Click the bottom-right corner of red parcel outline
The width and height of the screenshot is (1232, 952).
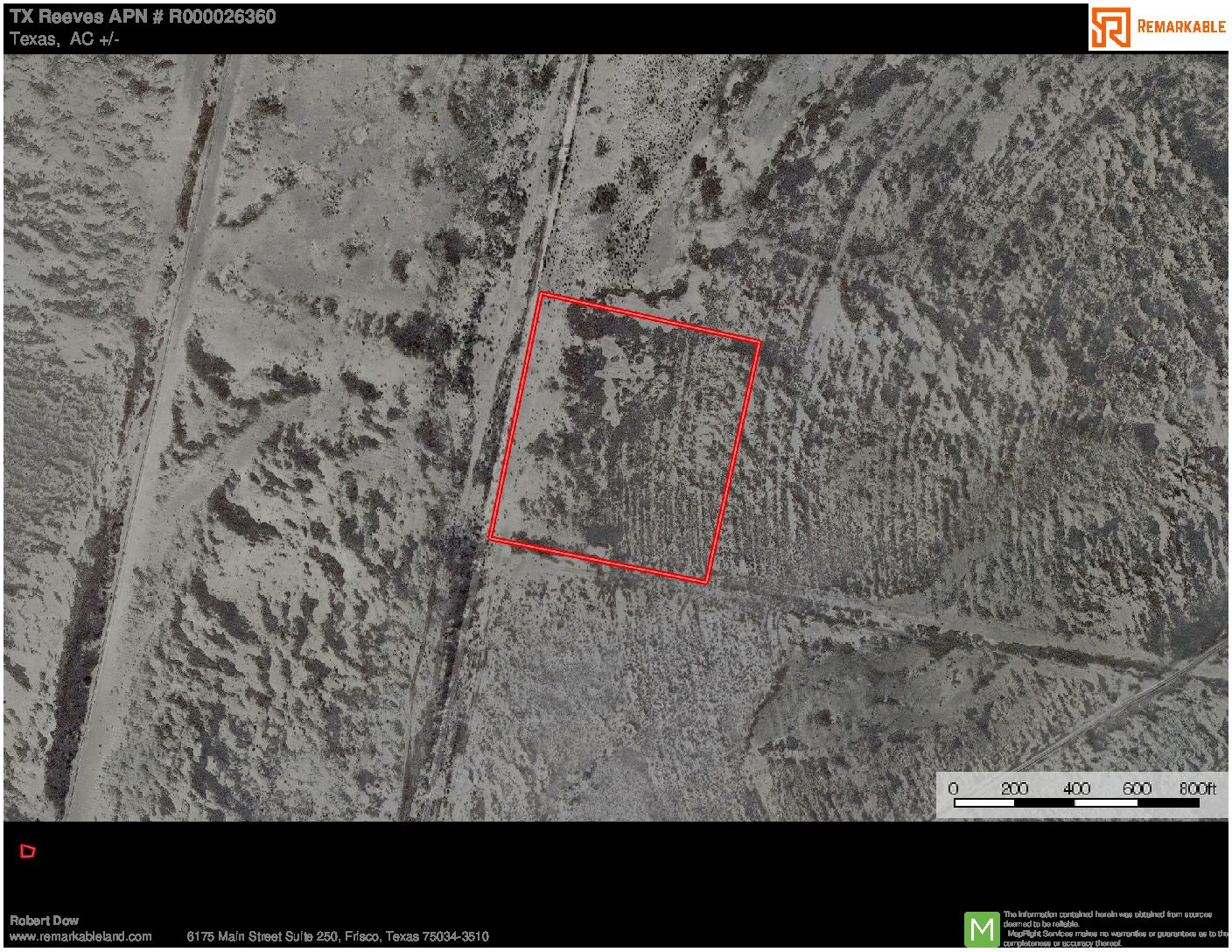coord(707,581)
